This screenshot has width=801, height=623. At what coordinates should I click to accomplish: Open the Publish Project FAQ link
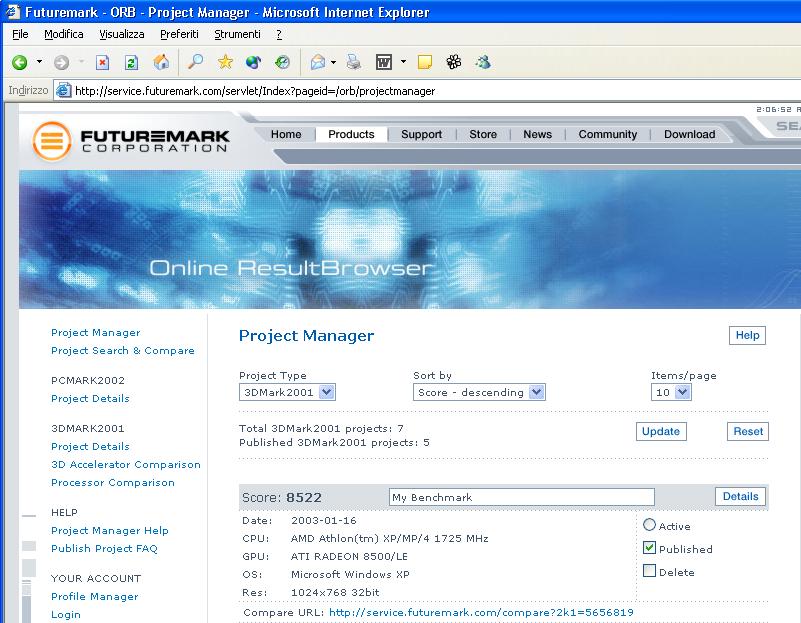point(104,548)
